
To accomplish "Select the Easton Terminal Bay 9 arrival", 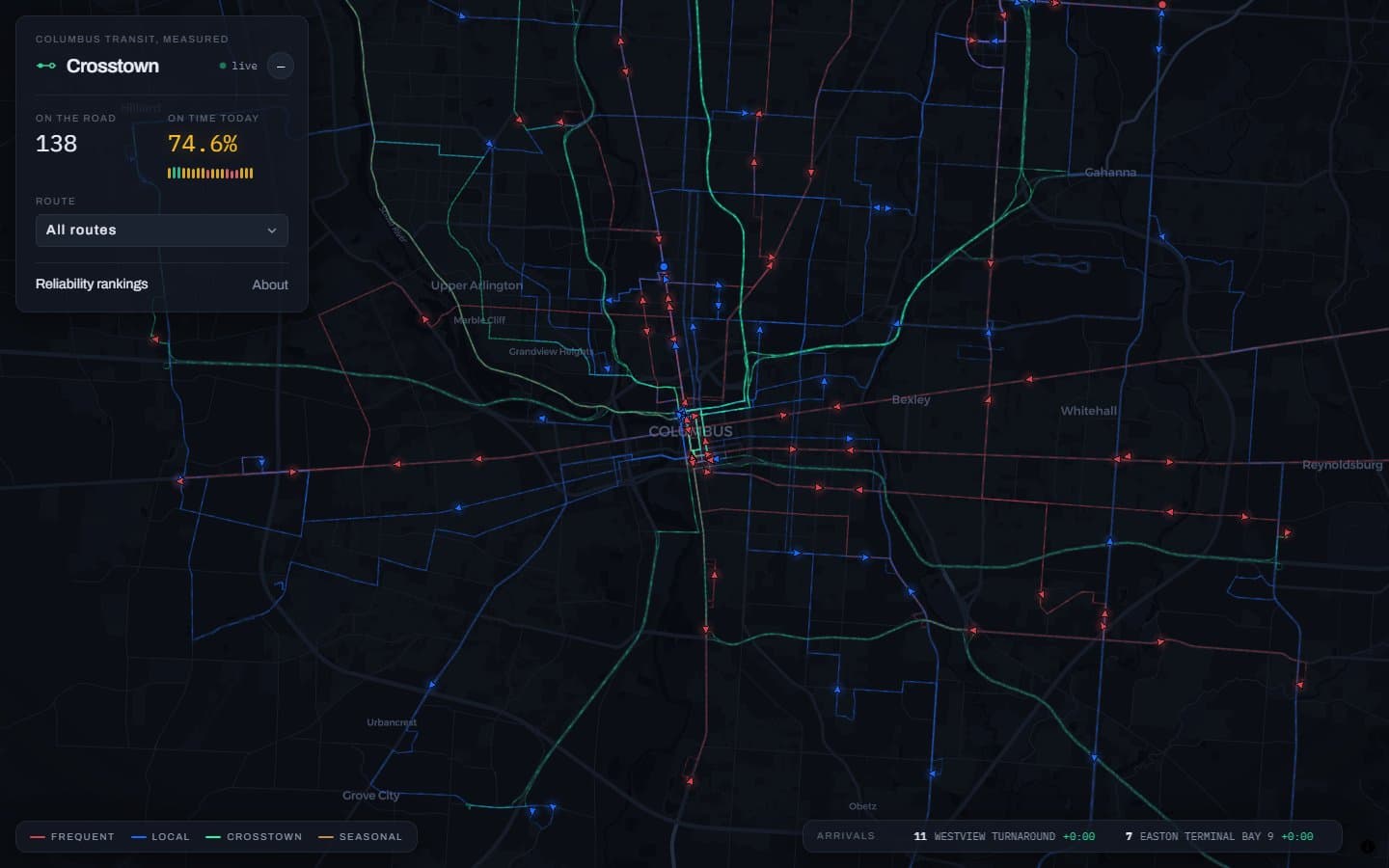I will click(x=1219, y=836).
